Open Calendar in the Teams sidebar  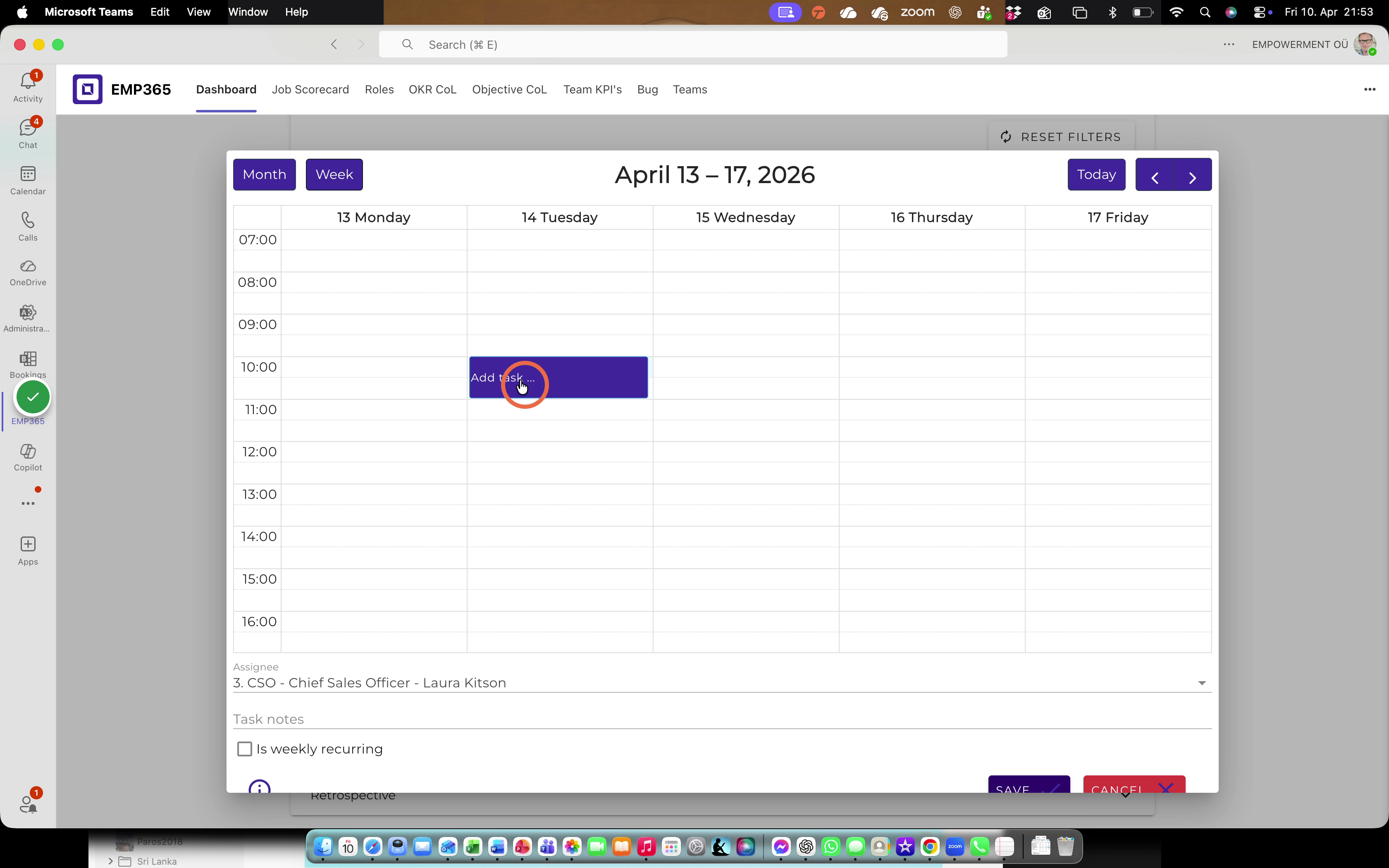pyautogui.click(x=28, y=180)
